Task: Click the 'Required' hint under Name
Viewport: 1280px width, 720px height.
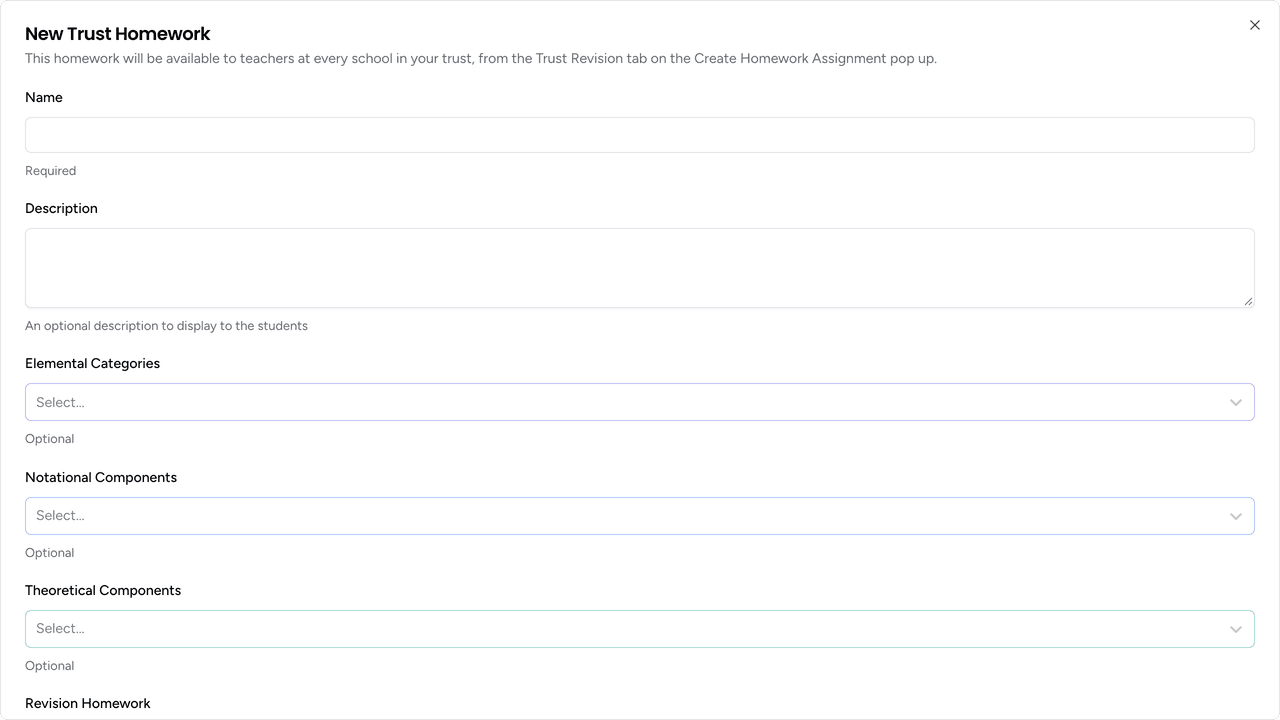Action: (51, 171)
